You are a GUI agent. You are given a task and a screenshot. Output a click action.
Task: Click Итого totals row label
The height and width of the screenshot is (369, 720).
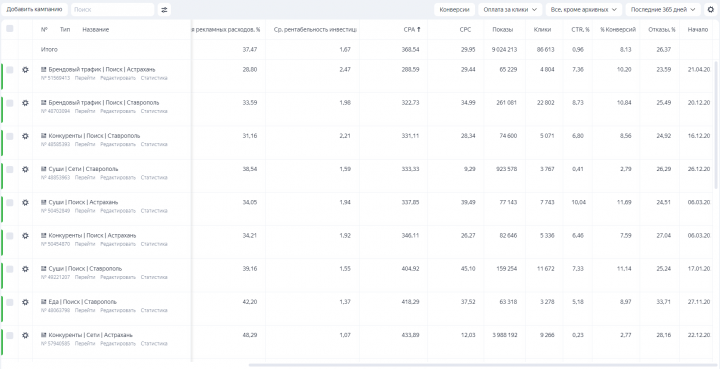tap(49, 49)
